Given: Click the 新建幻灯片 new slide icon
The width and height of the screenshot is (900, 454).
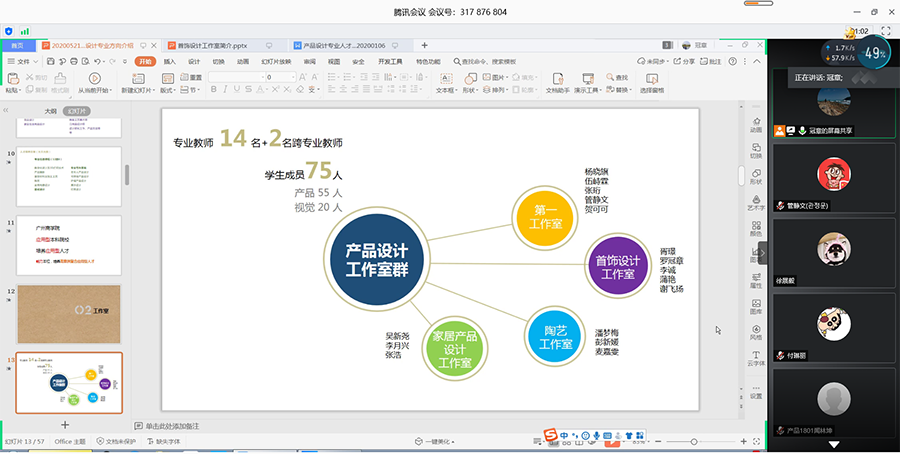Looking at the screenshot, I should [140, 78].
